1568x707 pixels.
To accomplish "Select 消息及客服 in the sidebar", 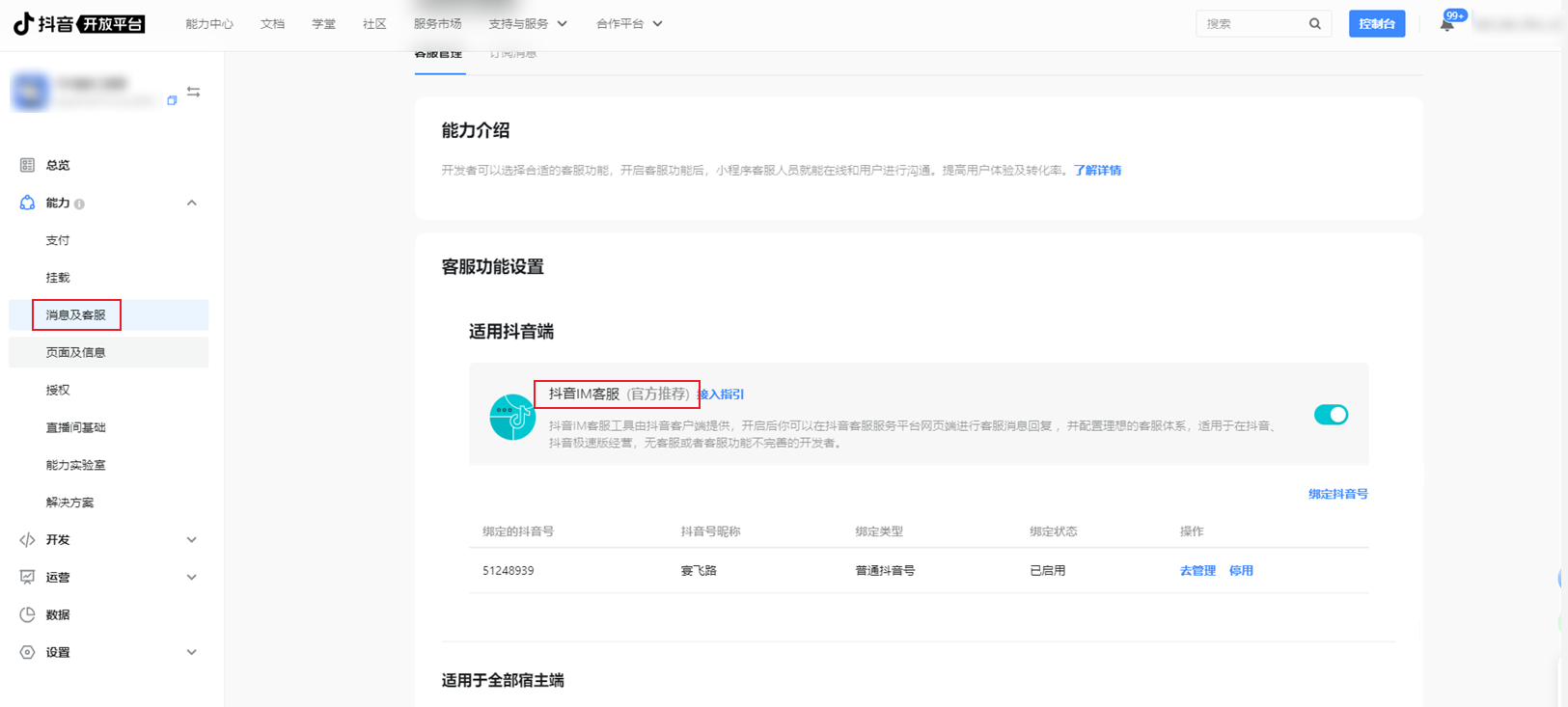I will pyautogui.click(x=109, y=315).
